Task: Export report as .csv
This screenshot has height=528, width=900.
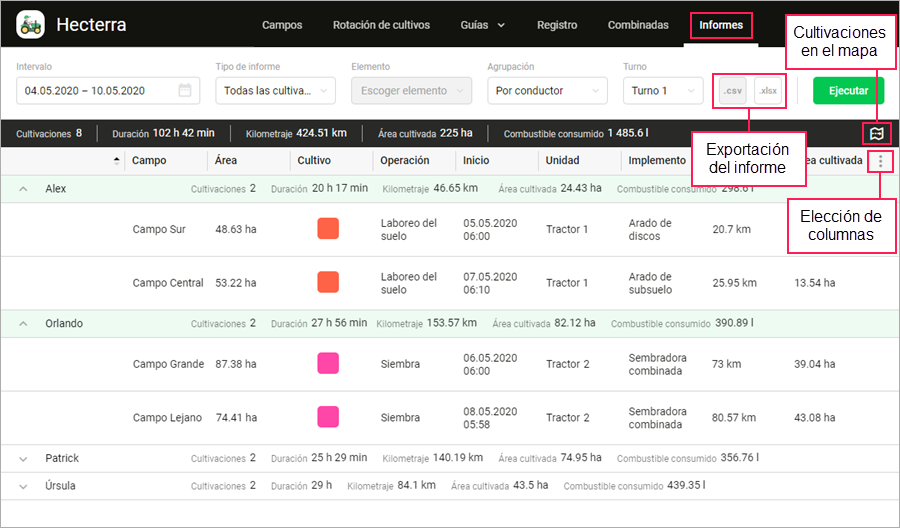Action: pyautogui.click(x=732, y=91)
